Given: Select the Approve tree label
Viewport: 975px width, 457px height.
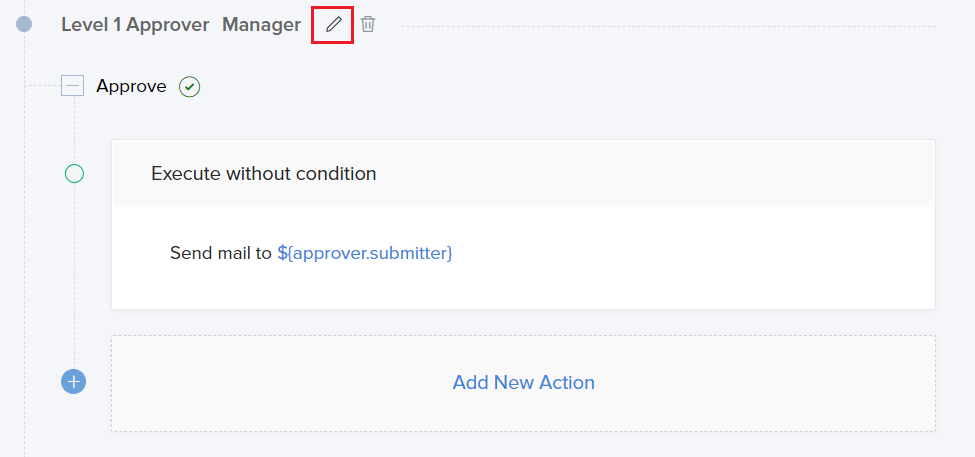Looking at the screenshot, I should click(131, 86).
